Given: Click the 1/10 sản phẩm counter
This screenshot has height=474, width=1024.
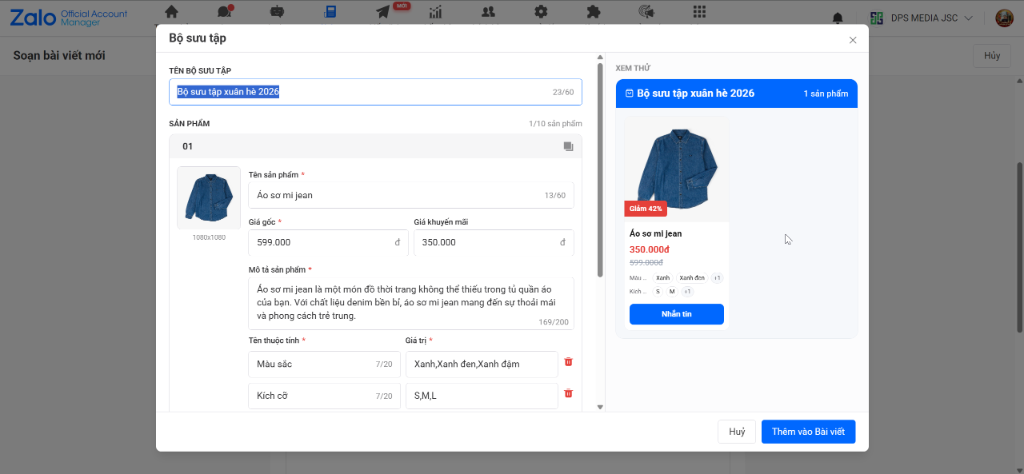Looking at the screenshot, I should click(x=555, y=123).
